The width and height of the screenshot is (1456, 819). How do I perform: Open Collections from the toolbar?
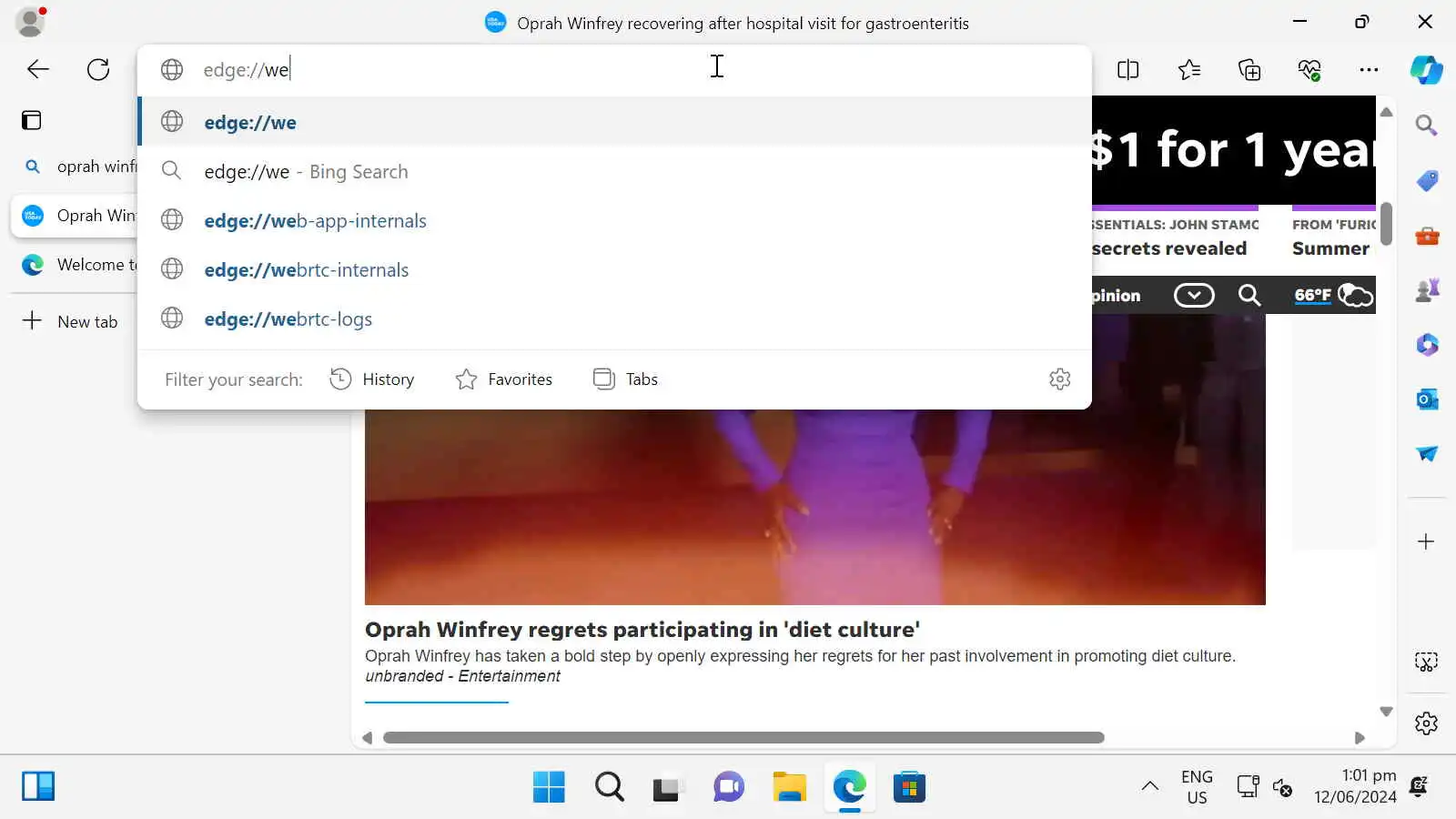coord(1249,69)
